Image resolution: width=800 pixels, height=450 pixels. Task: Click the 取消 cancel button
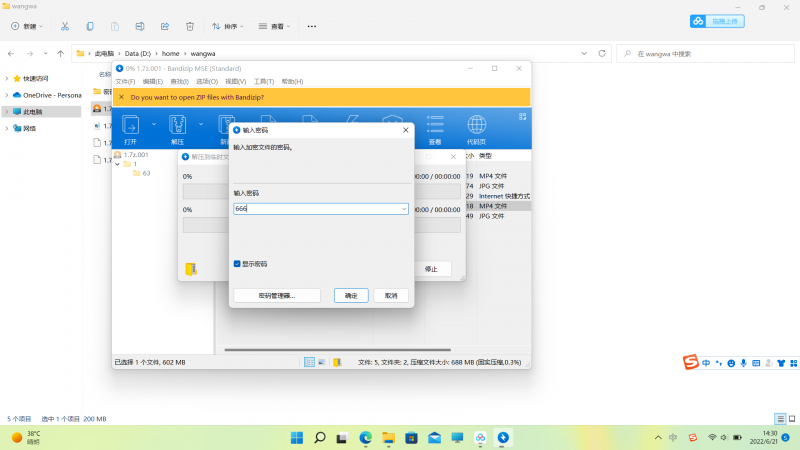point(391,296)
